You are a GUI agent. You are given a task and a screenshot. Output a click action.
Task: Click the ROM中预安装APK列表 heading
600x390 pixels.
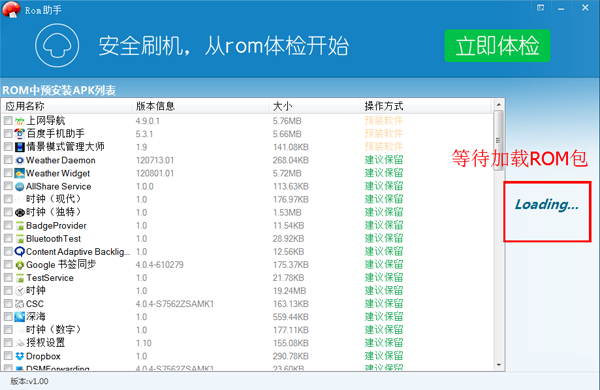pyautogui.click(x=59, y=90)
